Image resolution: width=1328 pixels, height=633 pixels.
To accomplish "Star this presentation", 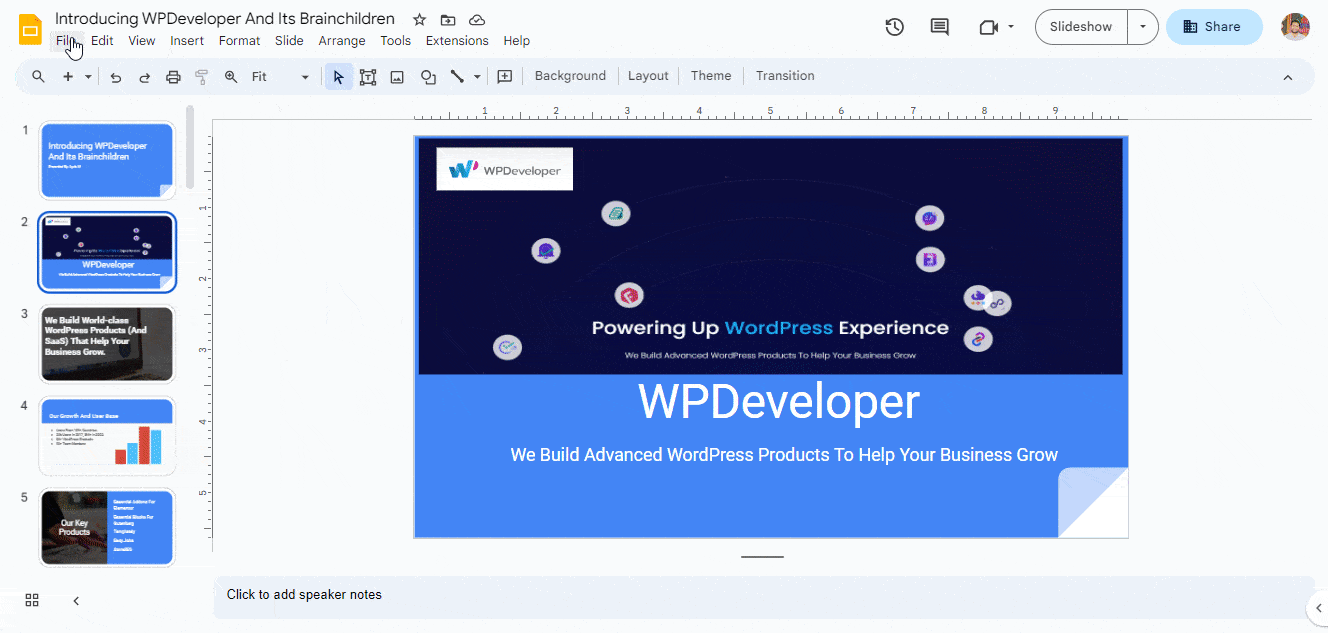I will (419, 20).
